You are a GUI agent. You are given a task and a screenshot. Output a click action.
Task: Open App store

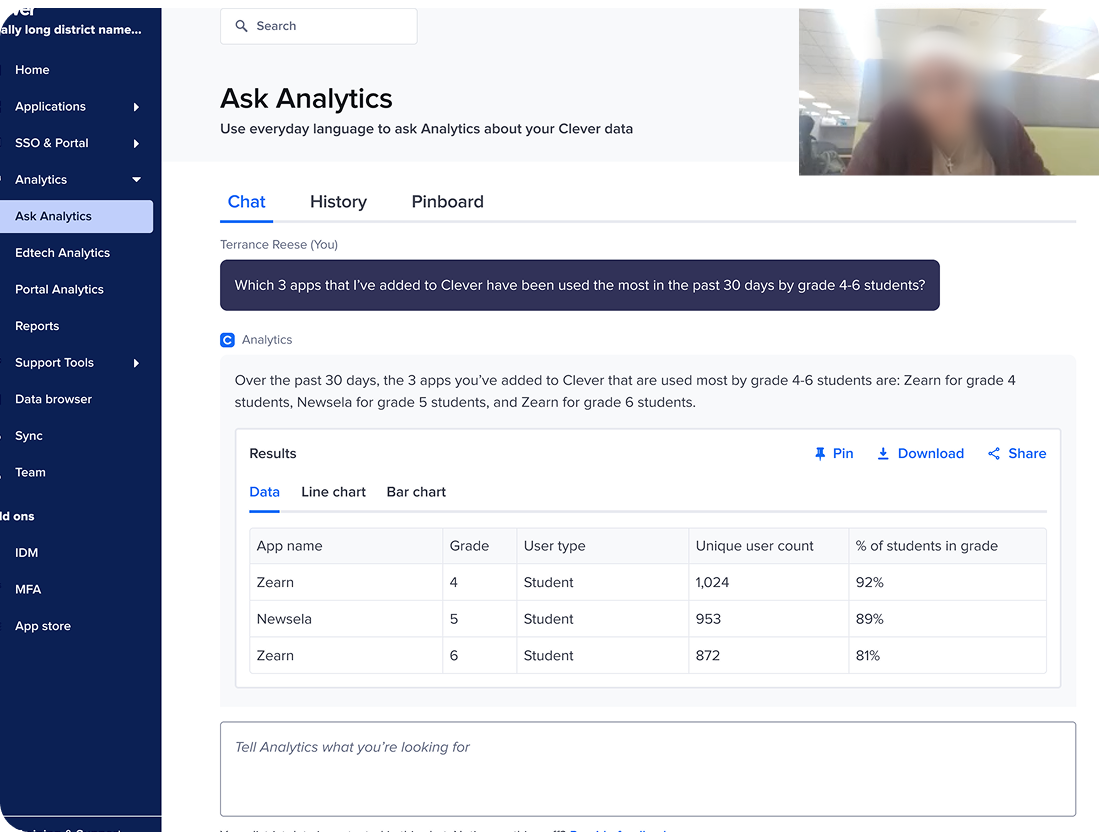click(x=43, y=626)
